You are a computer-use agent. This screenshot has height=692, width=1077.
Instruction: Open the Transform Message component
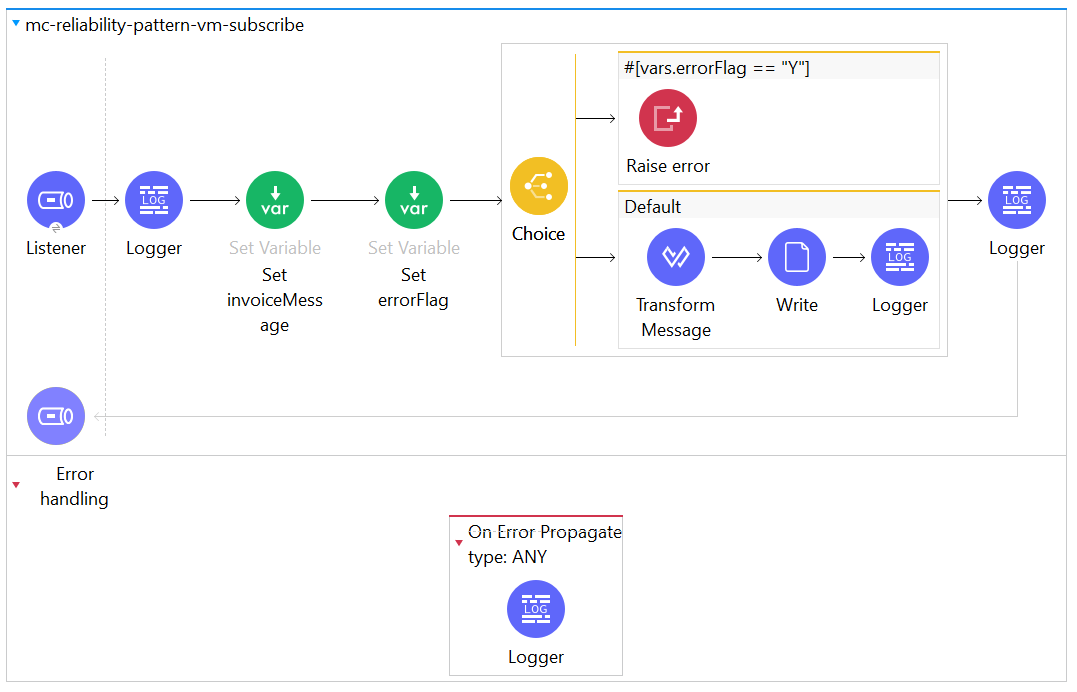[x=676, y=258]
